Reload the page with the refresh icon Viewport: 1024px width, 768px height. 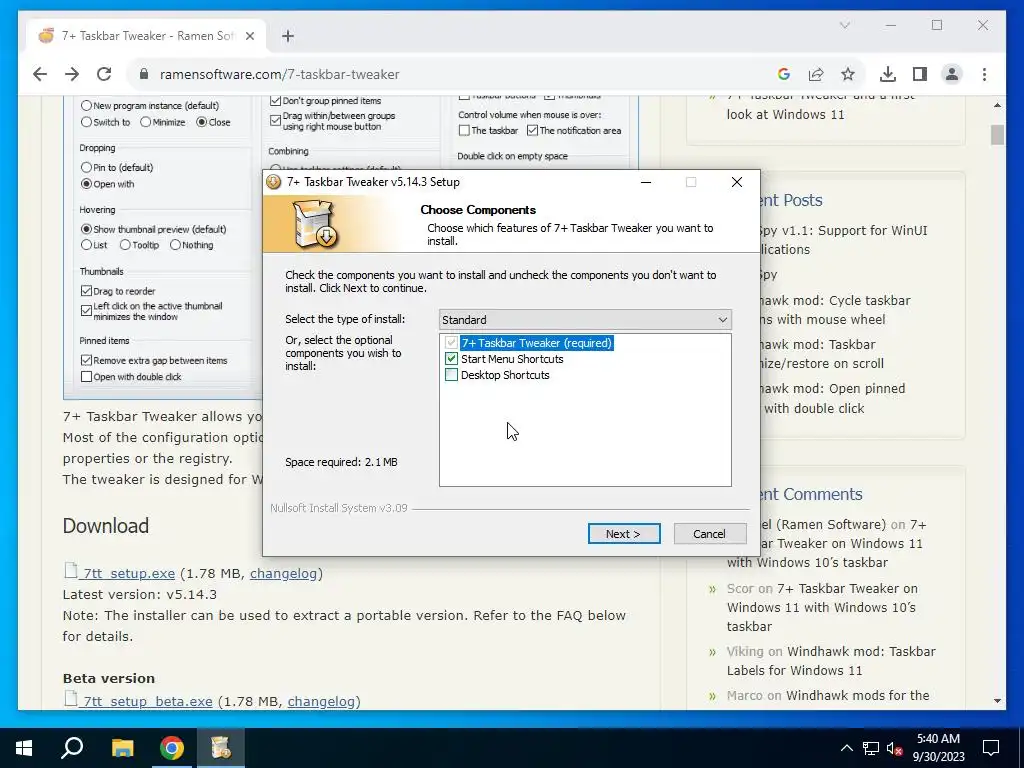[x=104, y=74]
